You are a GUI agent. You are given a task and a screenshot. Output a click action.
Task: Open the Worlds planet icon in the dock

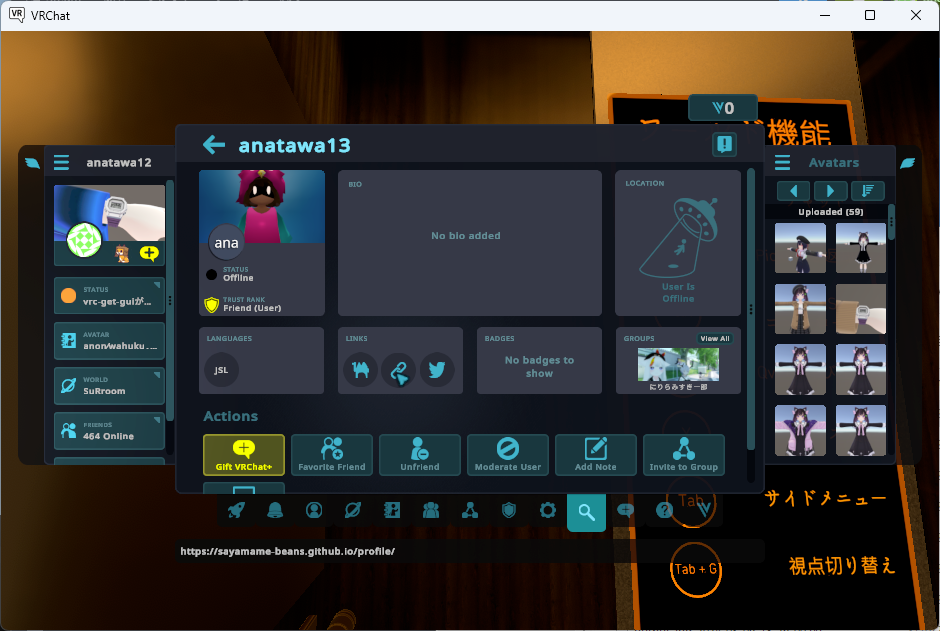pyautogui.click(x=353, y=511)
